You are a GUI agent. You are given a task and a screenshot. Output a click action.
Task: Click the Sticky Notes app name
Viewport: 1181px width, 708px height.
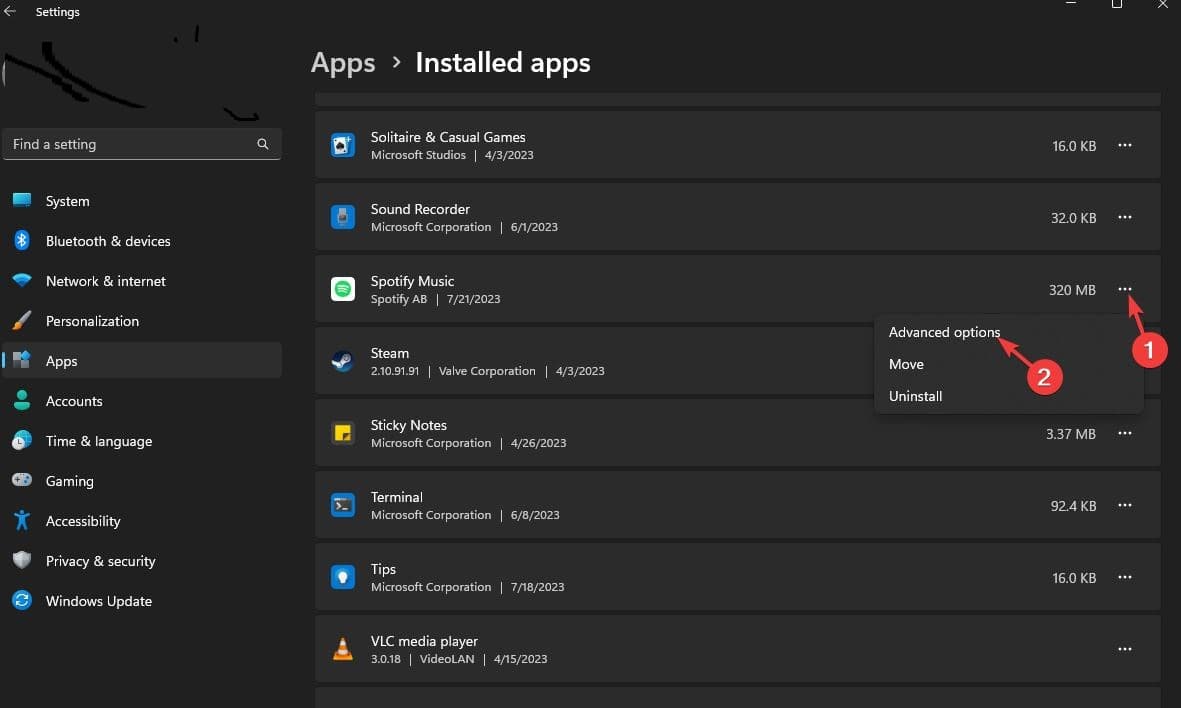[408, 425]
